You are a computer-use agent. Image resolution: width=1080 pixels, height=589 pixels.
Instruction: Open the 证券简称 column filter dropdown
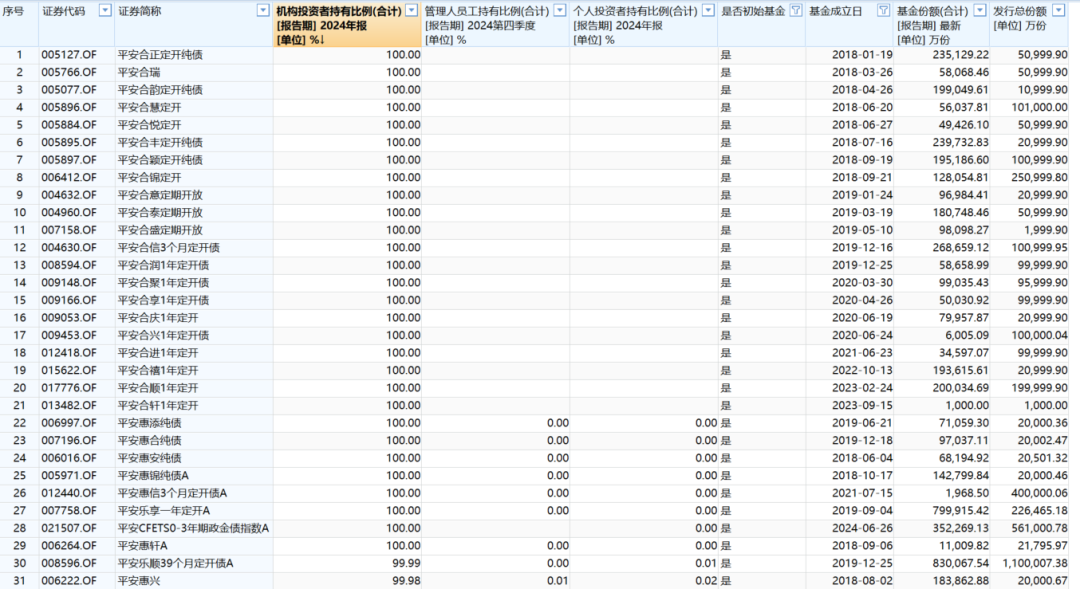(263, 10)
